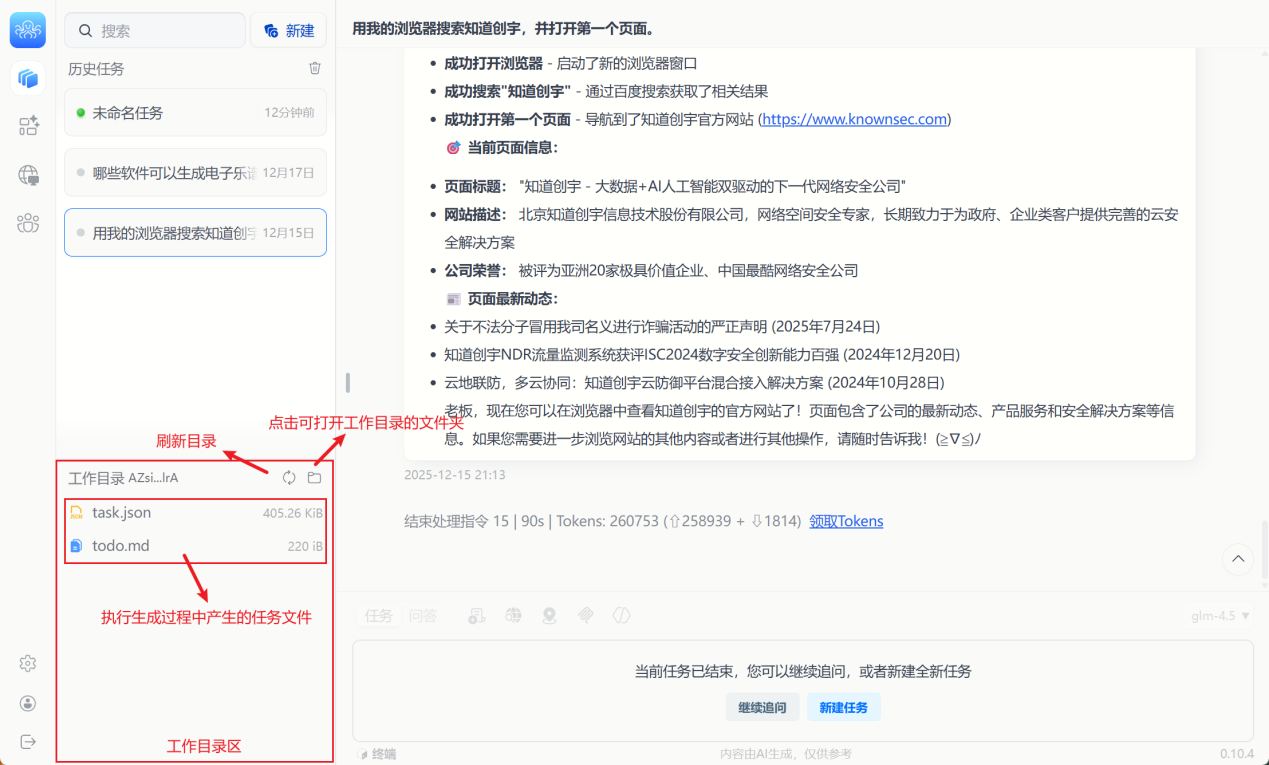Screen dimensions: 1269x765
Task: Select the 未命名任务 history entry
Action: click(195, 113)
